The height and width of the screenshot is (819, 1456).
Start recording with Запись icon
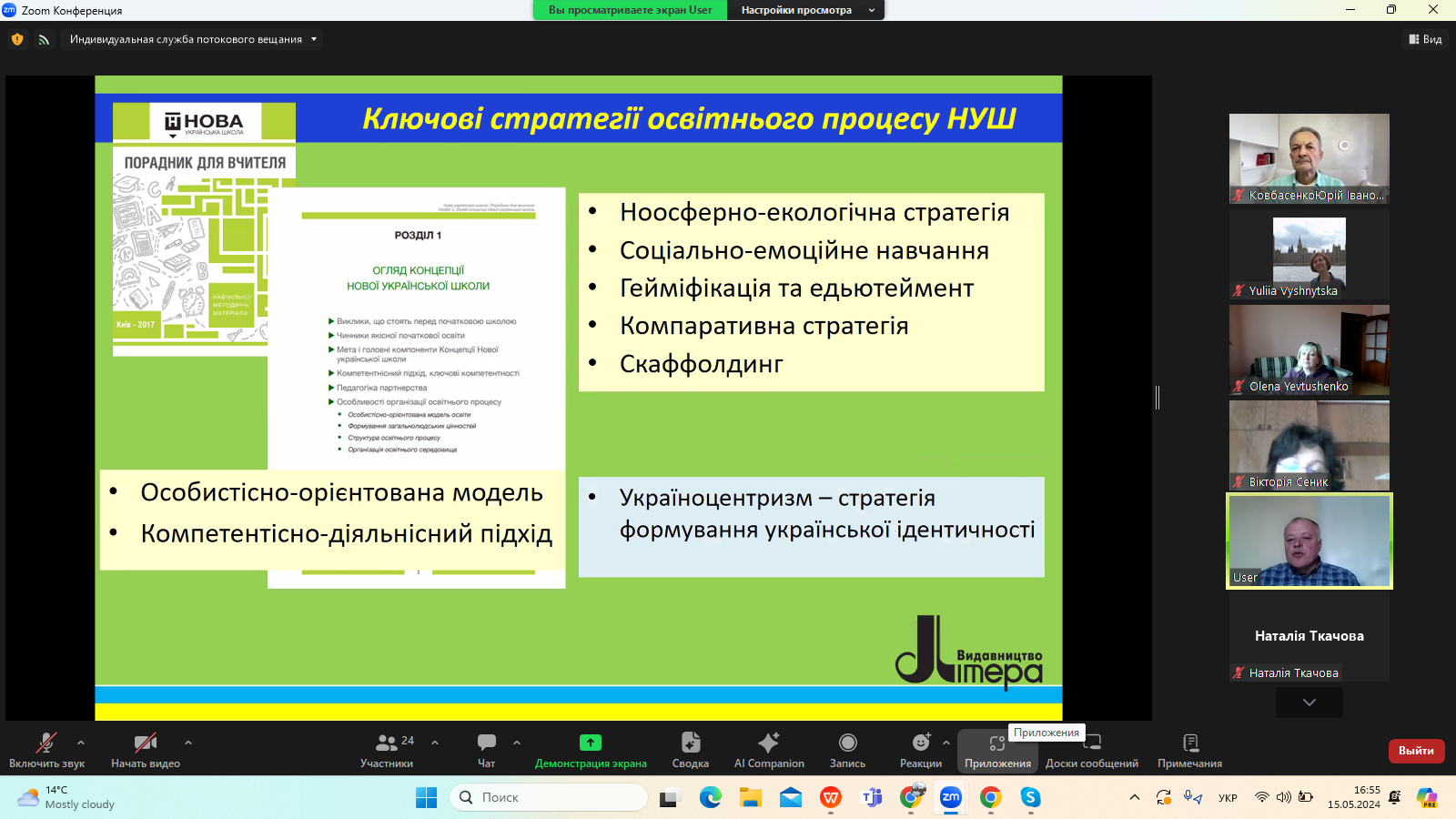[847, 743]
